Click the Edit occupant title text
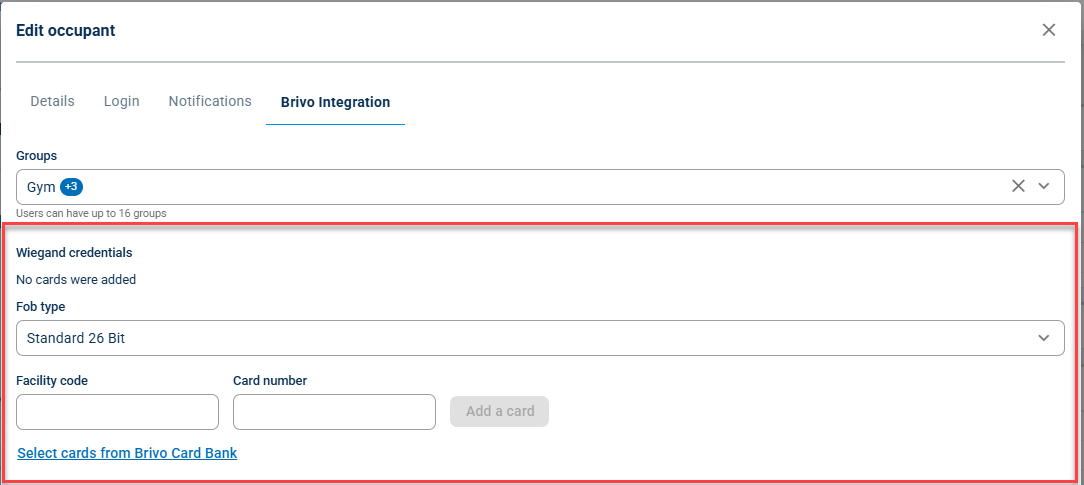This screenshot has width=1084, height=485. (x=66, y=30)
